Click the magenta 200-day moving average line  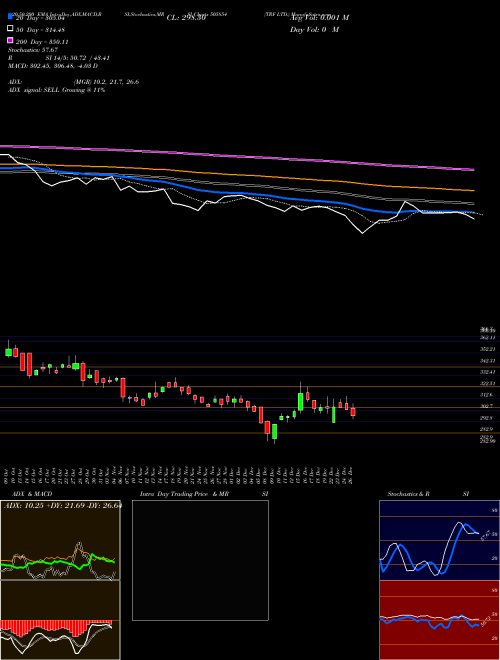pyautogui.click(x=236, y=157)
